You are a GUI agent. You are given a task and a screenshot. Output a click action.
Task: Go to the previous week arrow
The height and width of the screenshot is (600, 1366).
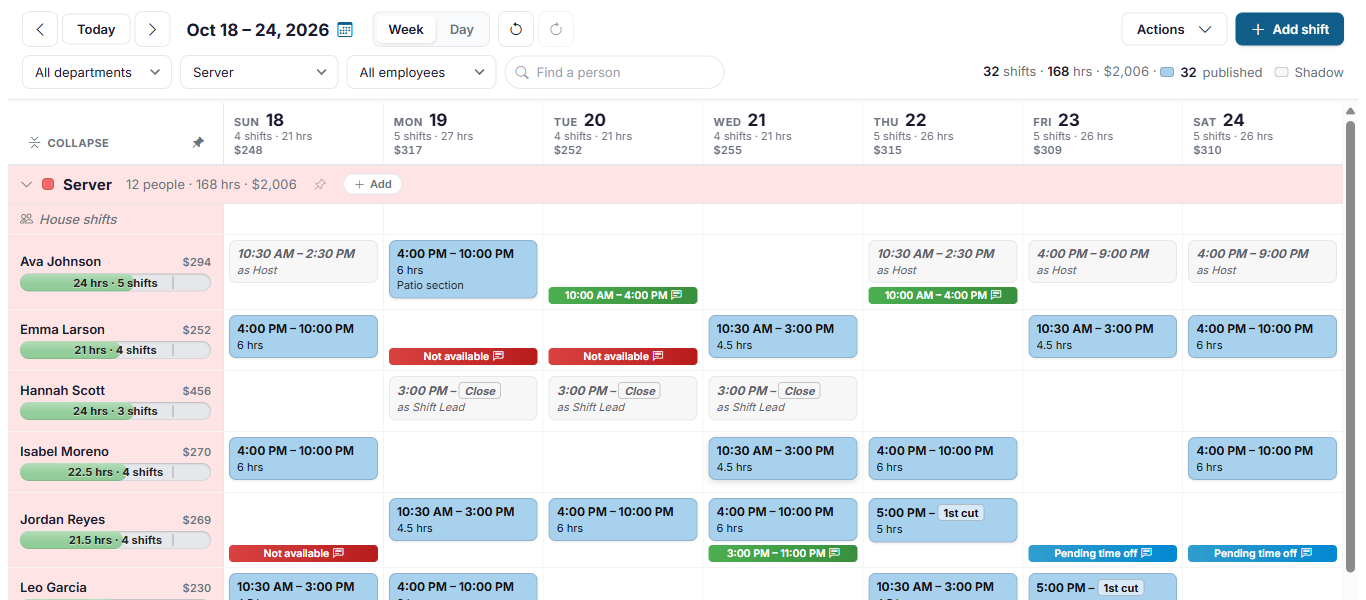tap(40, 29)
